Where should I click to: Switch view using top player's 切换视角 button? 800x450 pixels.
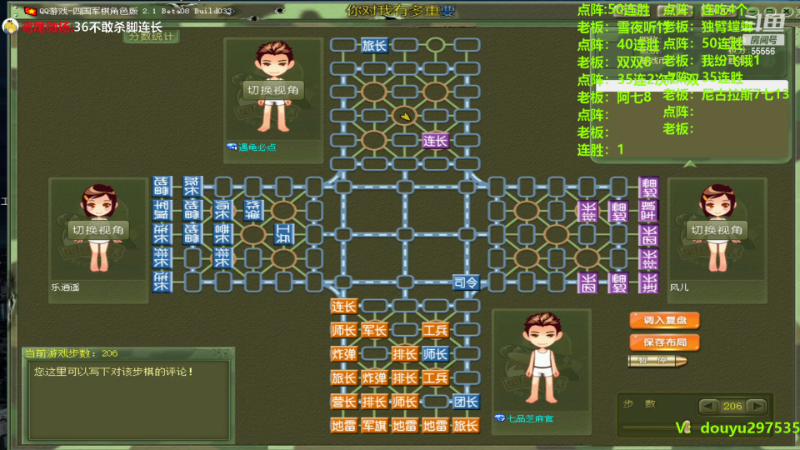(x=273, y=90)
